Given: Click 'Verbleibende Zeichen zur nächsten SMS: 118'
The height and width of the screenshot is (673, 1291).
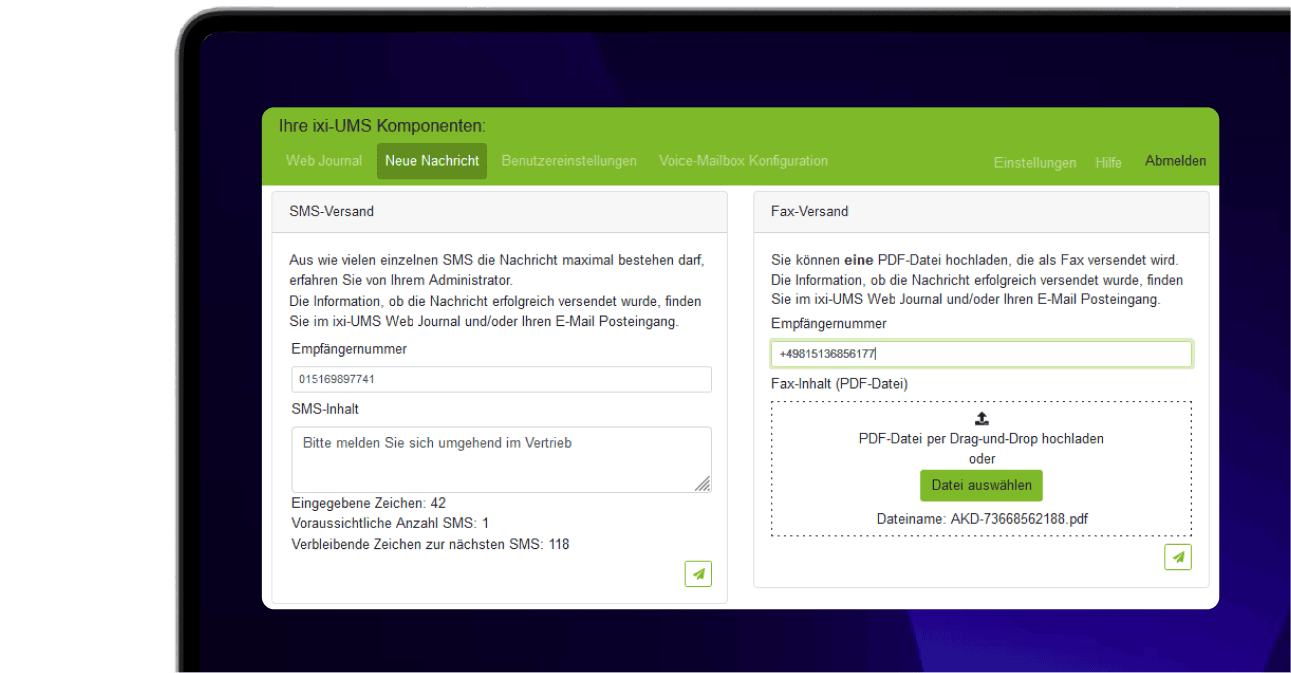Looking at the screenshot, I should (x=430, y=544).
